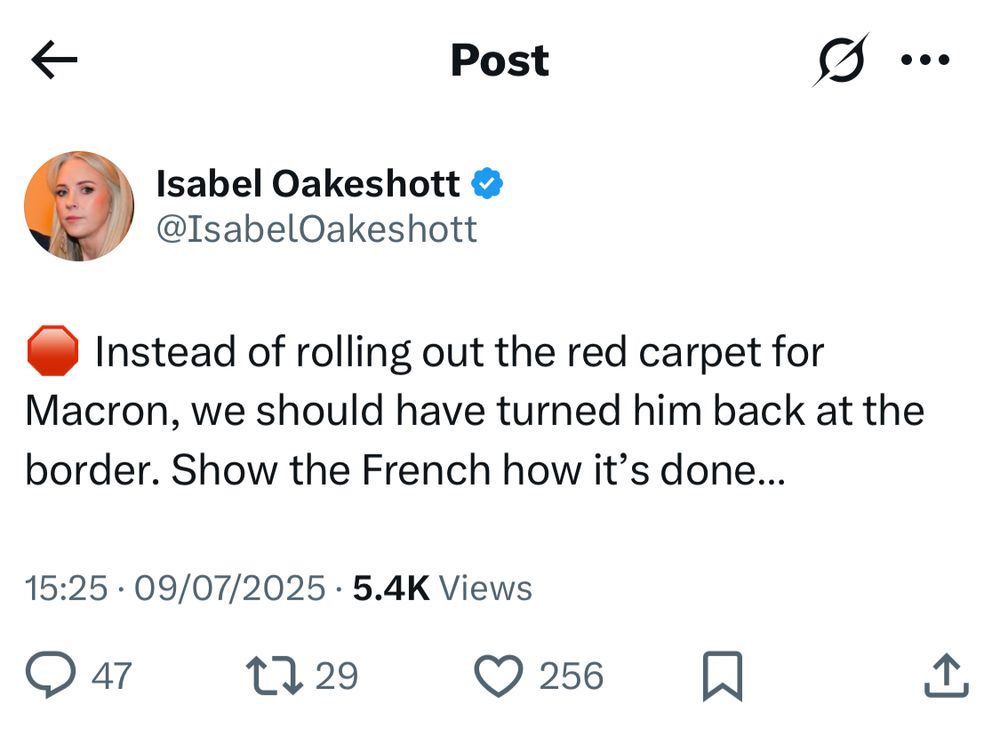Click the display name Isabel Oakeshott
The image size is (1000, 754).
308,184
